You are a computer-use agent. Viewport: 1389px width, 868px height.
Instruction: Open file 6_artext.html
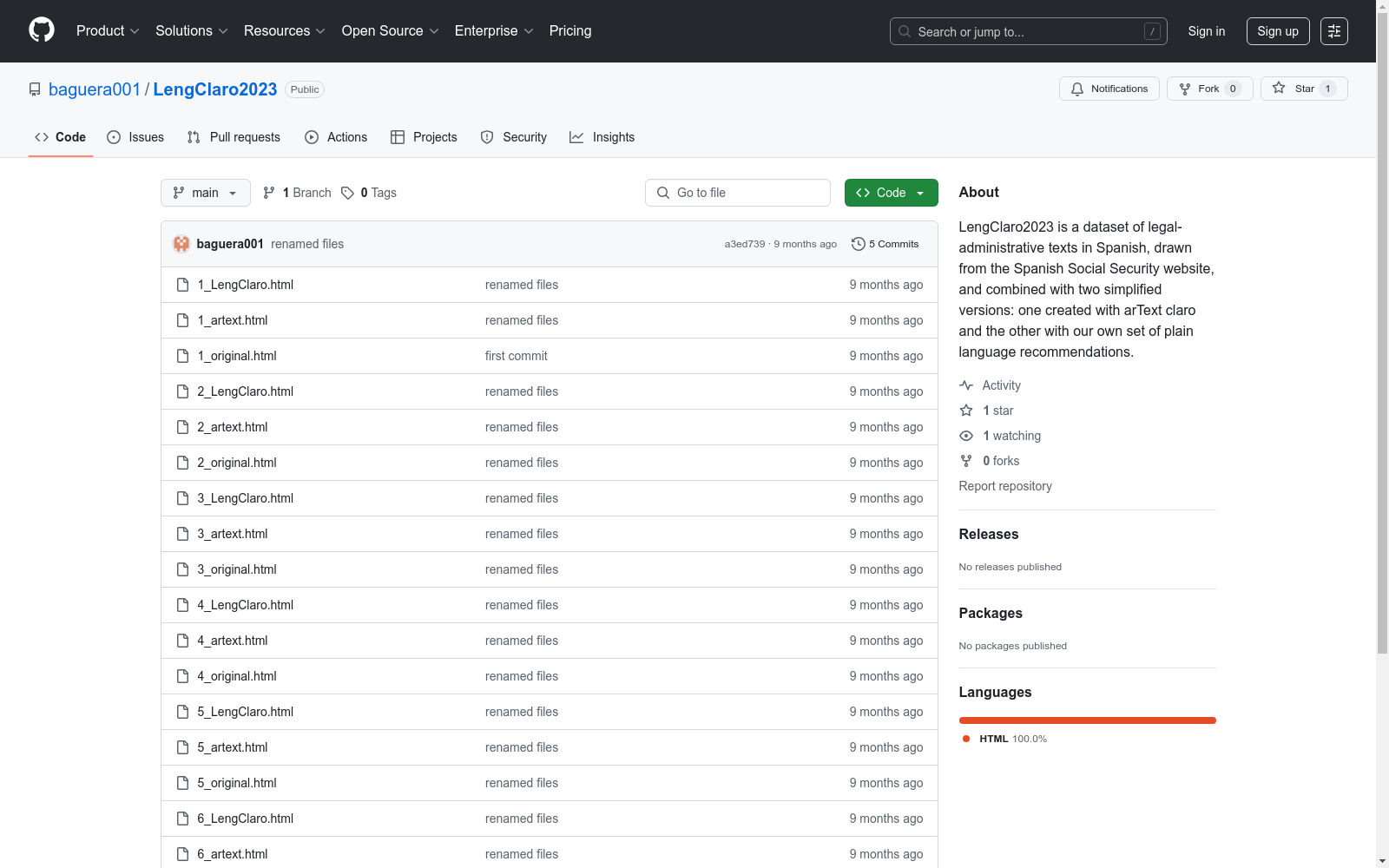233,854
